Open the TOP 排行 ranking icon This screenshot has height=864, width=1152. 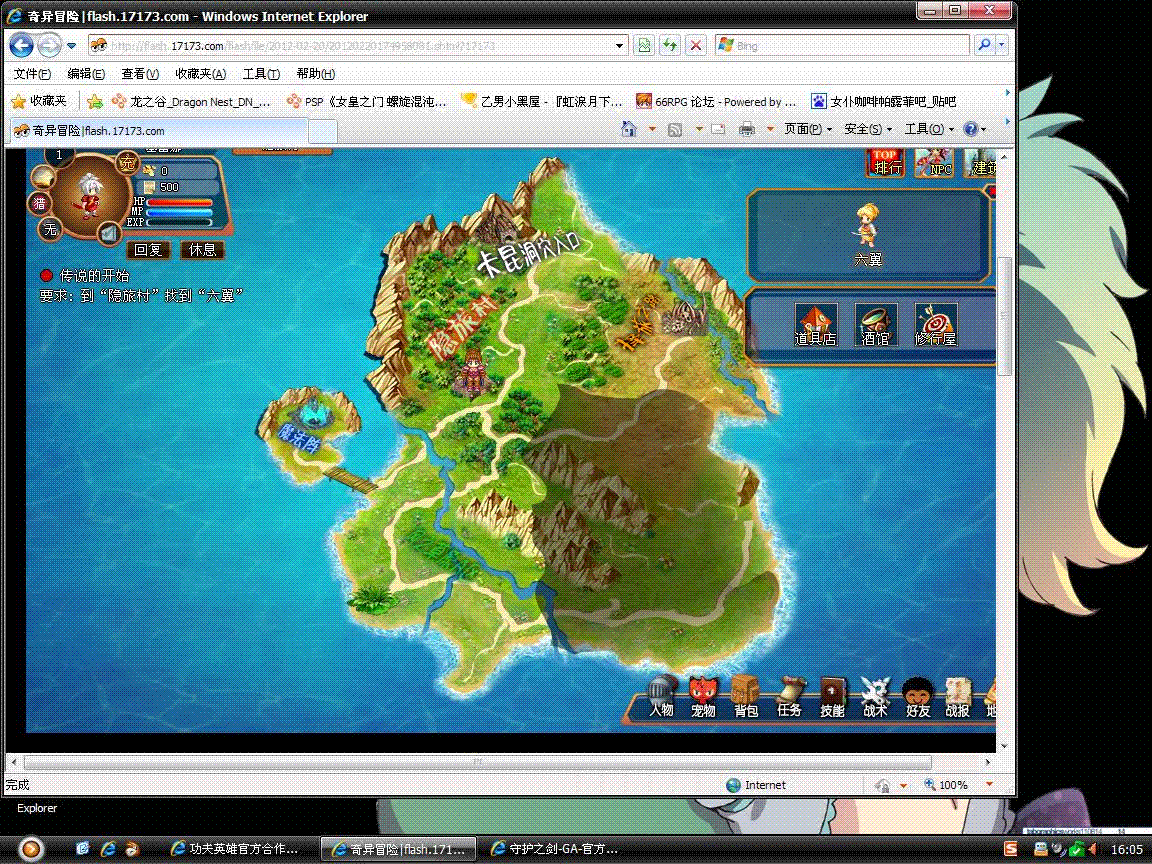885,162
